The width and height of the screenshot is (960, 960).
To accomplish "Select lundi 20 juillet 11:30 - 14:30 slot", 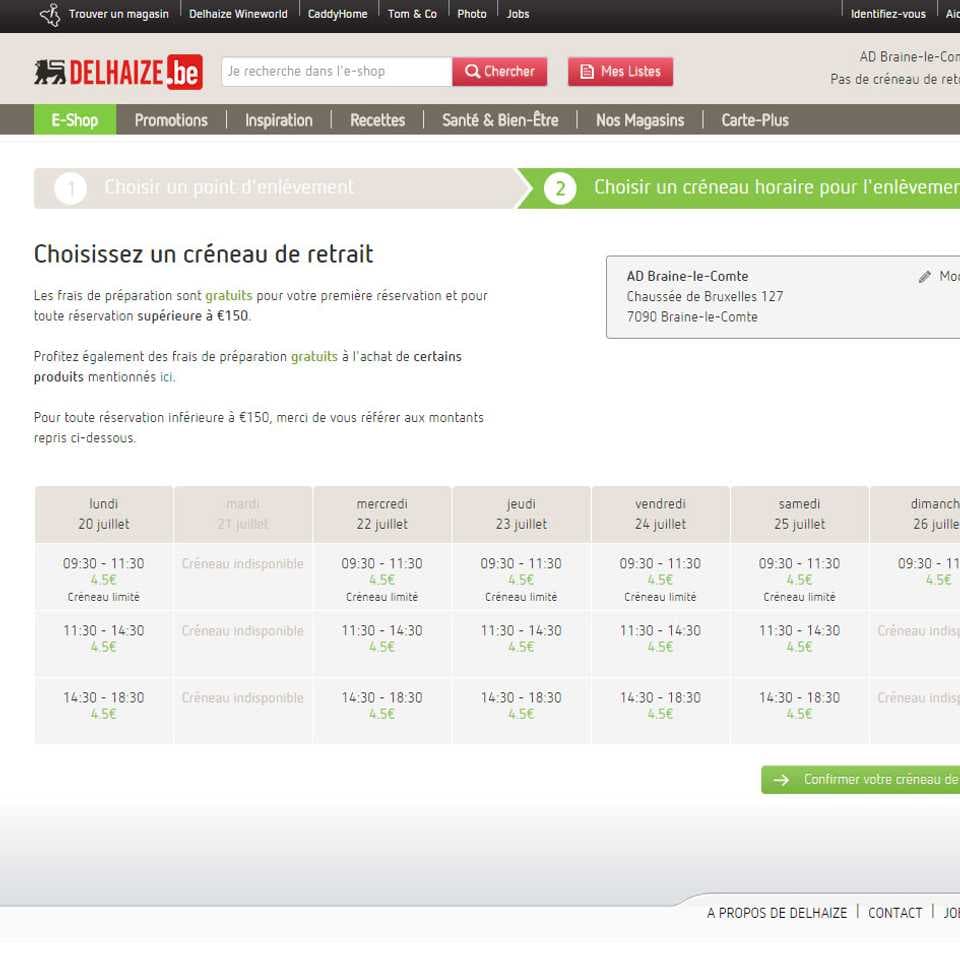I will 103,643.
